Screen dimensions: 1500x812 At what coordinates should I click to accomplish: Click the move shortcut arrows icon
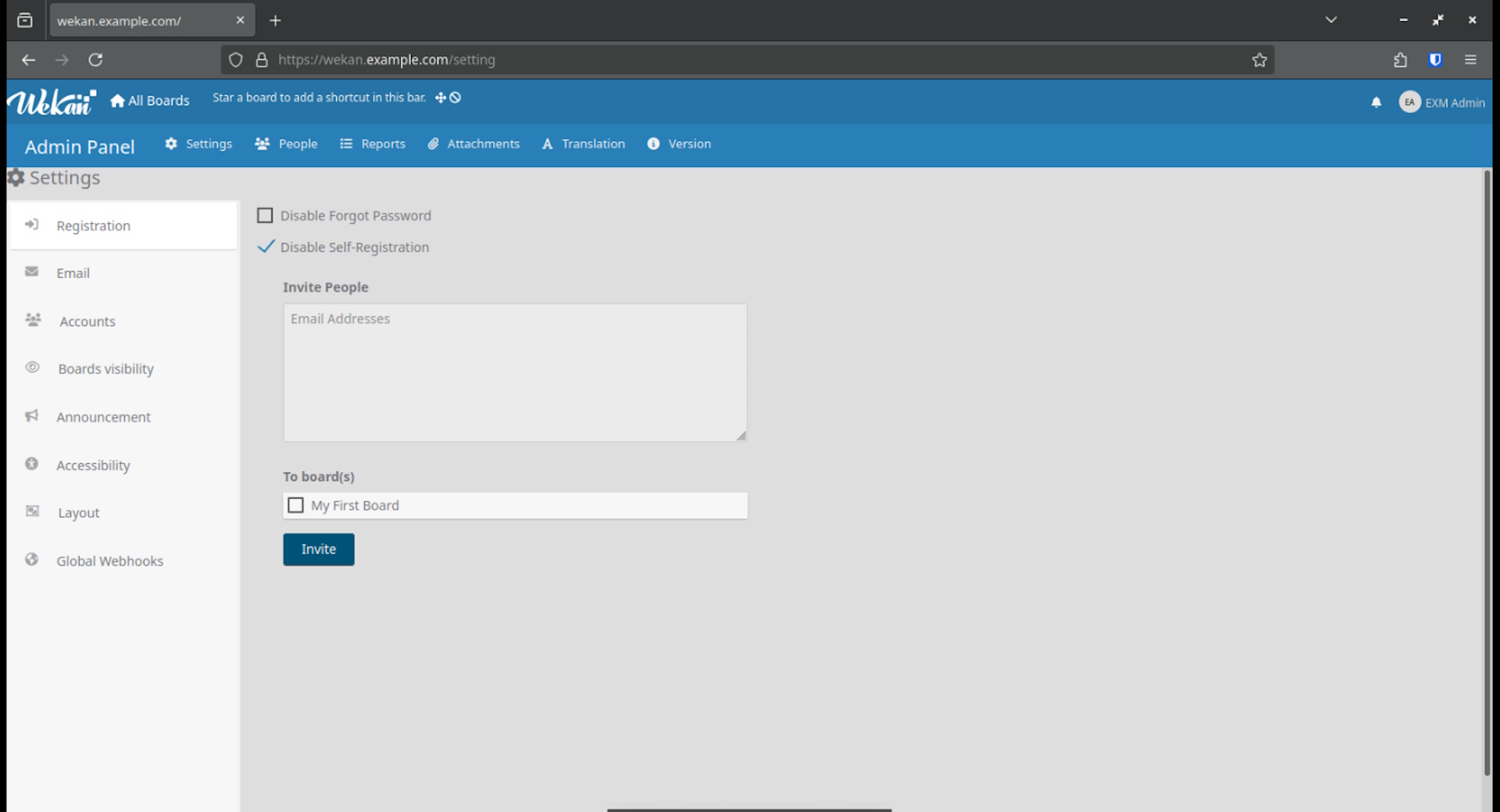(x=441, y=98)
